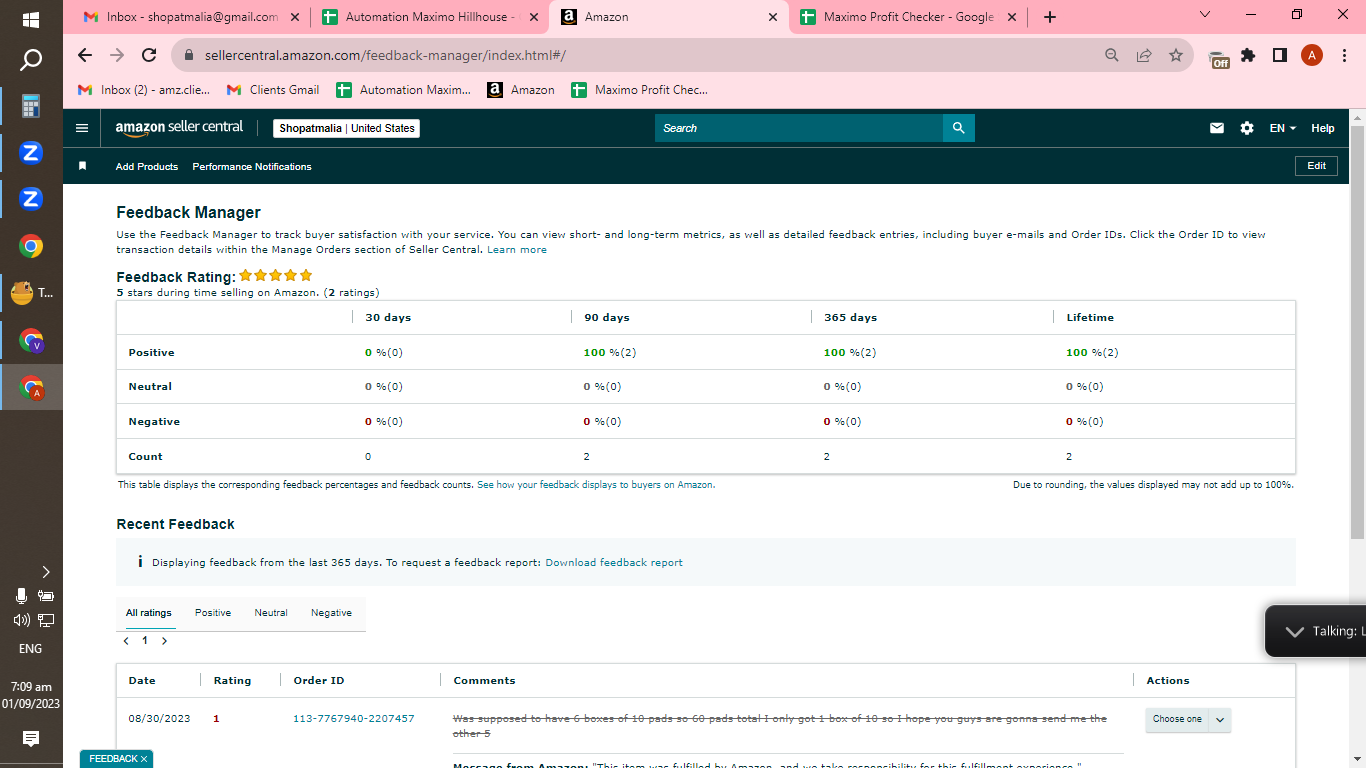Open the Chrome three-dot menu
The image size is (1366, 768).
coord(1344,56)
